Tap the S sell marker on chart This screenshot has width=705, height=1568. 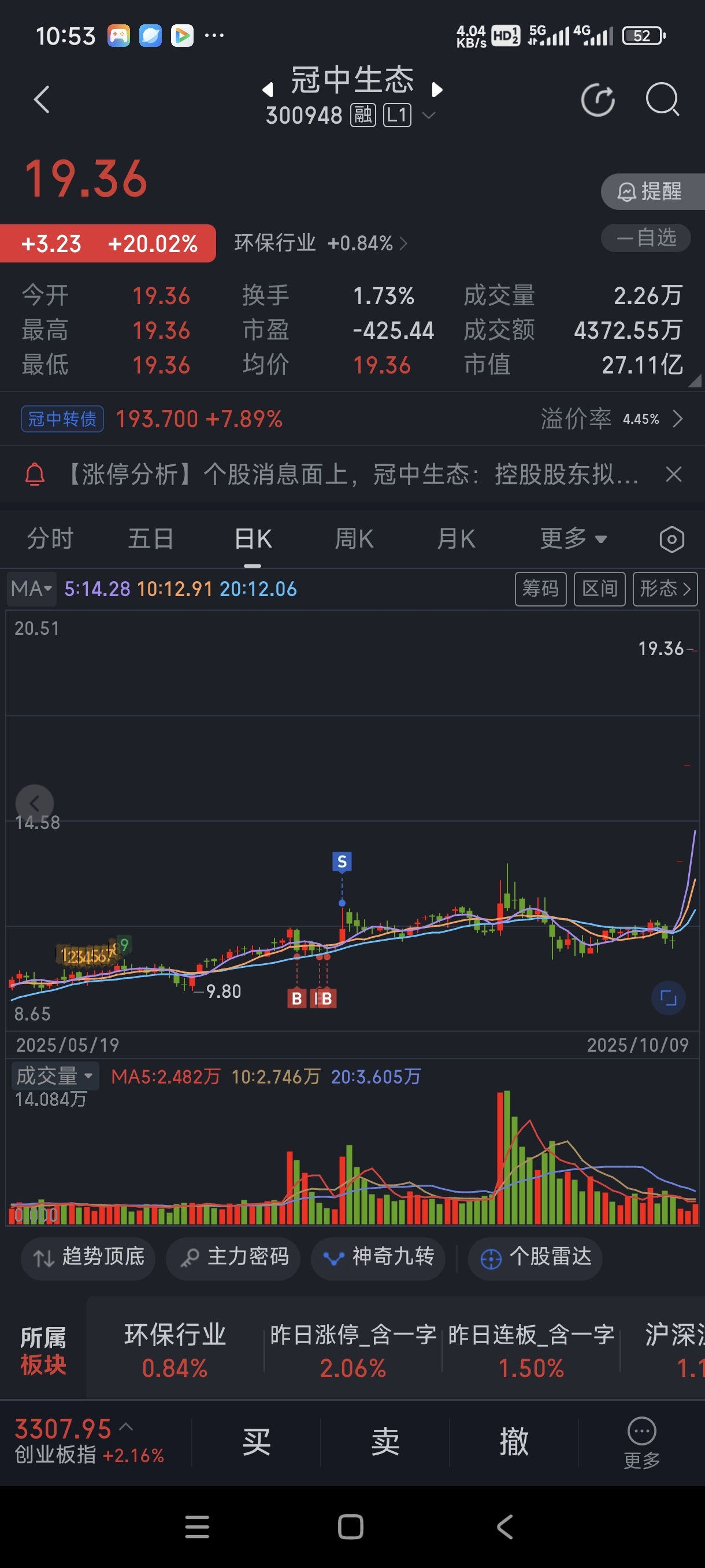point(342,861)
